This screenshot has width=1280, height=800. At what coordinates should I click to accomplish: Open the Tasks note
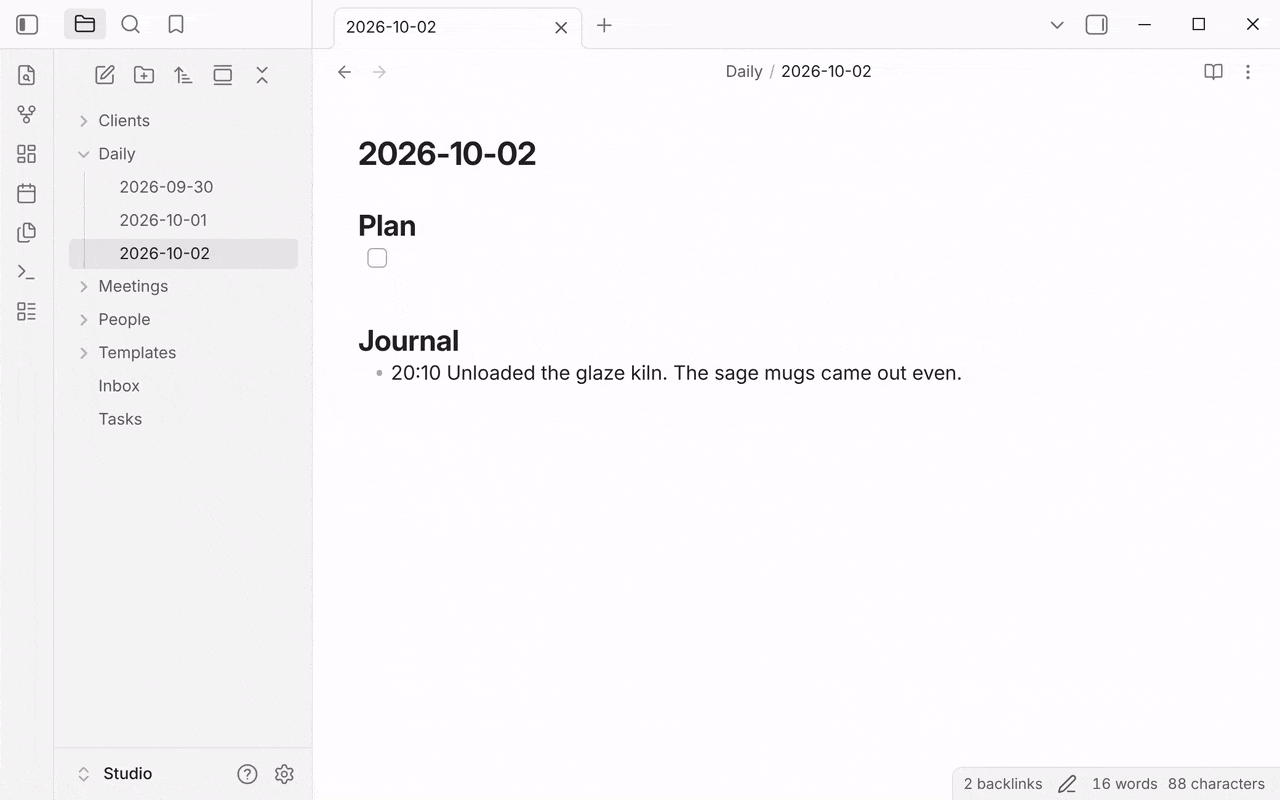183,419
